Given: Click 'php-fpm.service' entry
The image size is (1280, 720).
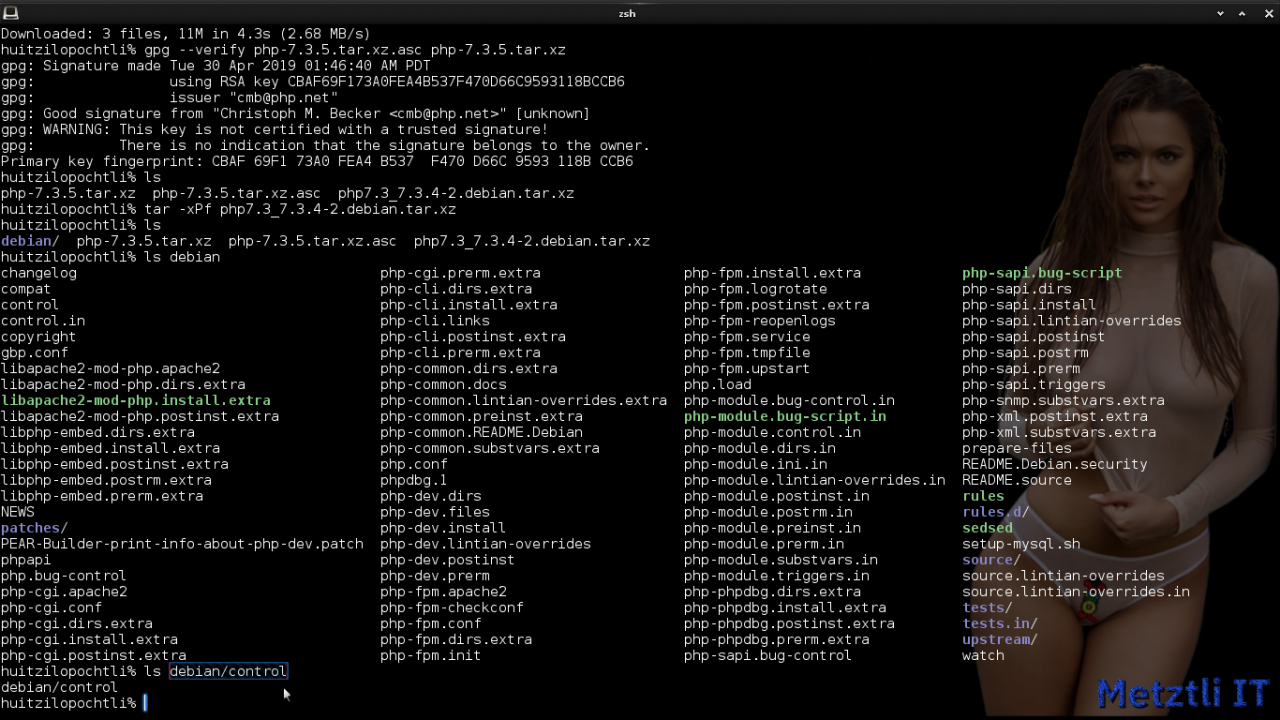Looking at the screenshot, I should (747, 337).
